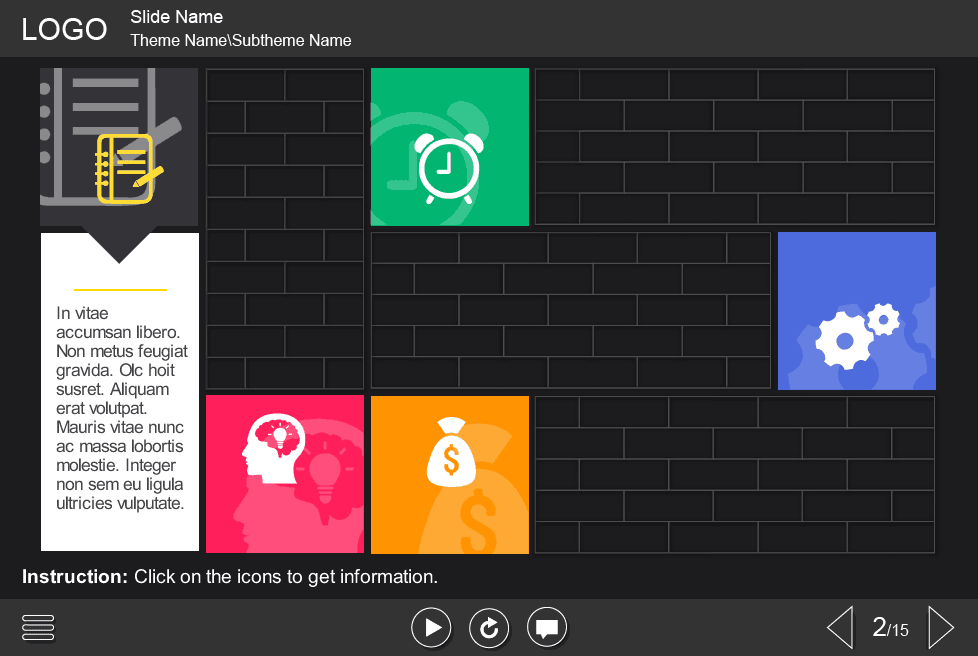Viewport: 978px width, 656px height.
Task: Go back to the previous slide
Action: (x=840, y=627)
